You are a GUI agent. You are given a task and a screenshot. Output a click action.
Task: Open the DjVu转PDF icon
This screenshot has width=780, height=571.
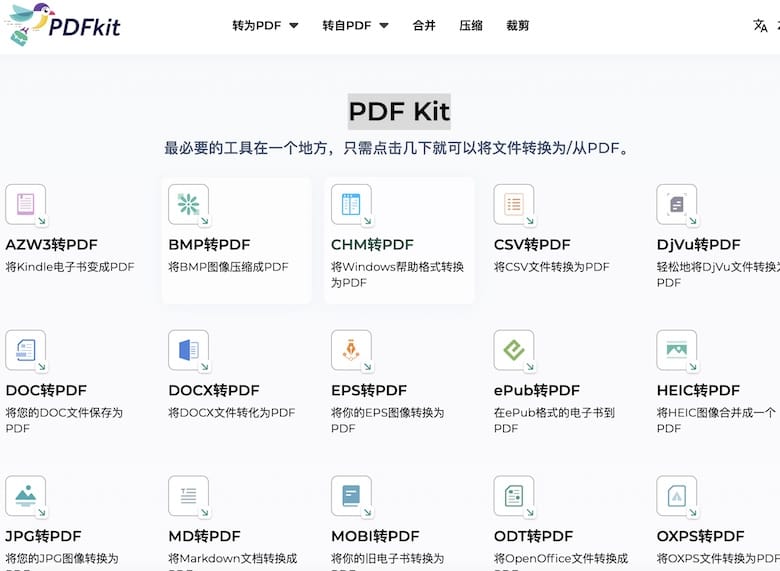(677, 205)
